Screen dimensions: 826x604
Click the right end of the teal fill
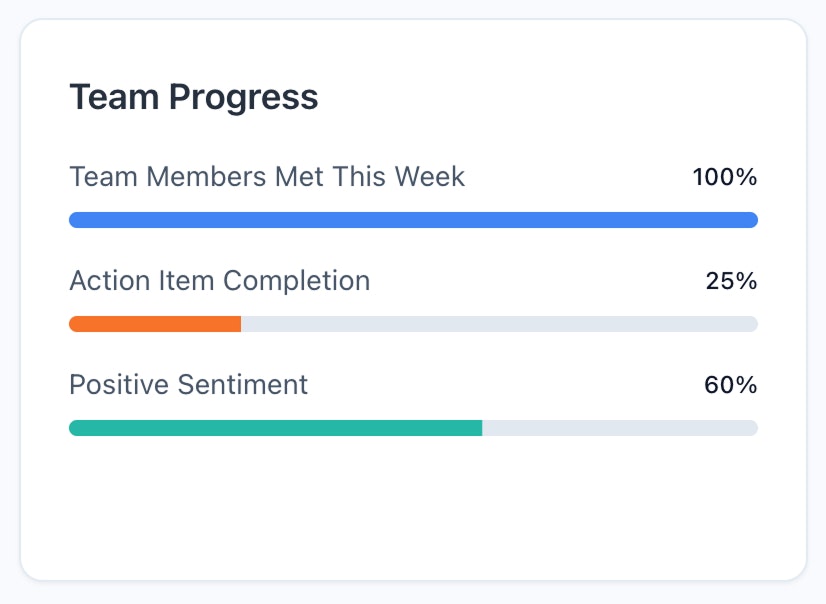tap(479, 428)
